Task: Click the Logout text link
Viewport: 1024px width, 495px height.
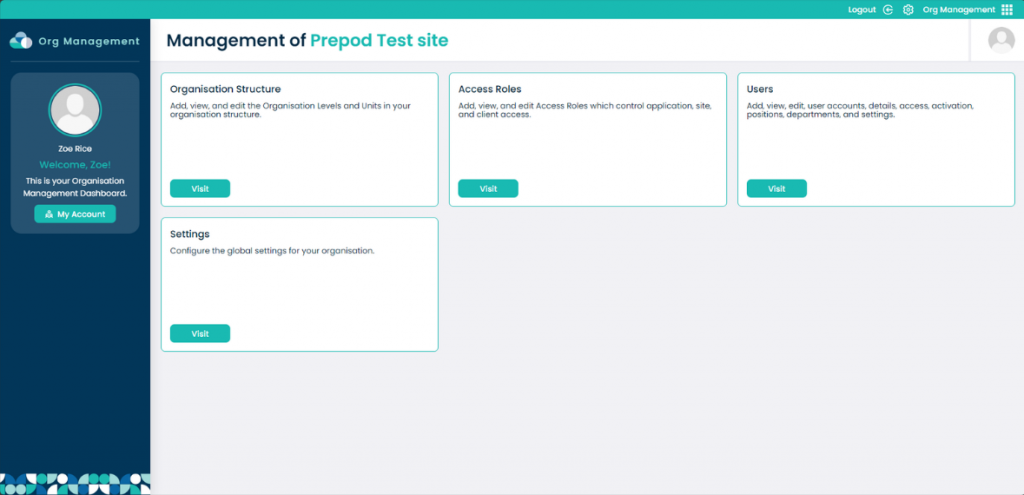Action: click(x=861, y=10)
